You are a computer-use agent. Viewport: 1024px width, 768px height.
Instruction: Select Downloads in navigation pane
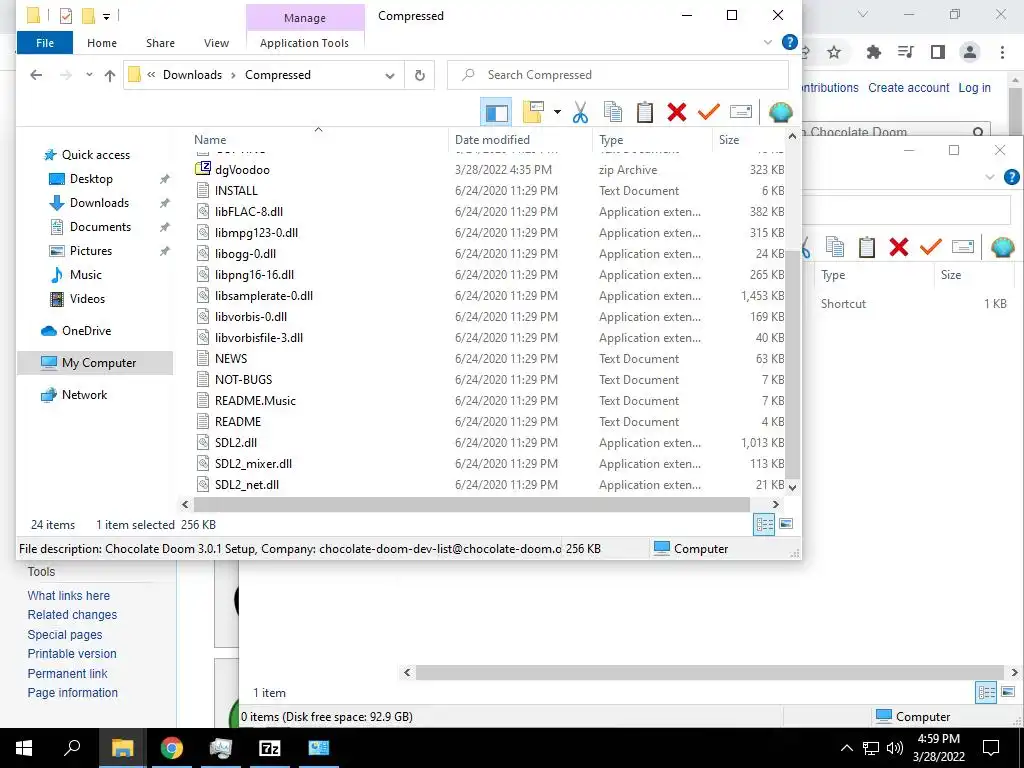99,203
